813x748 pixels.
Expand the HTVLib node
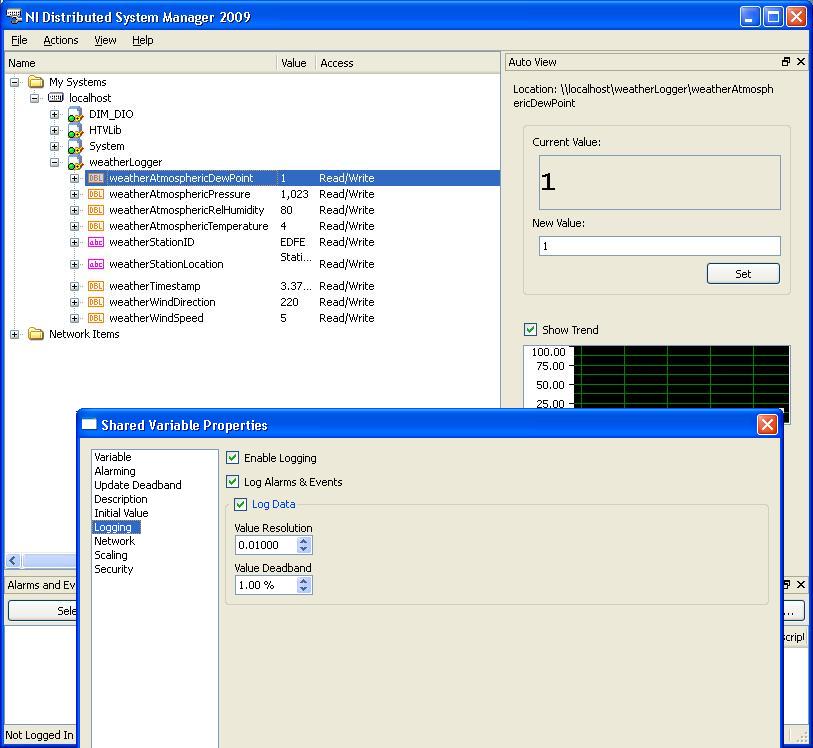54,130
